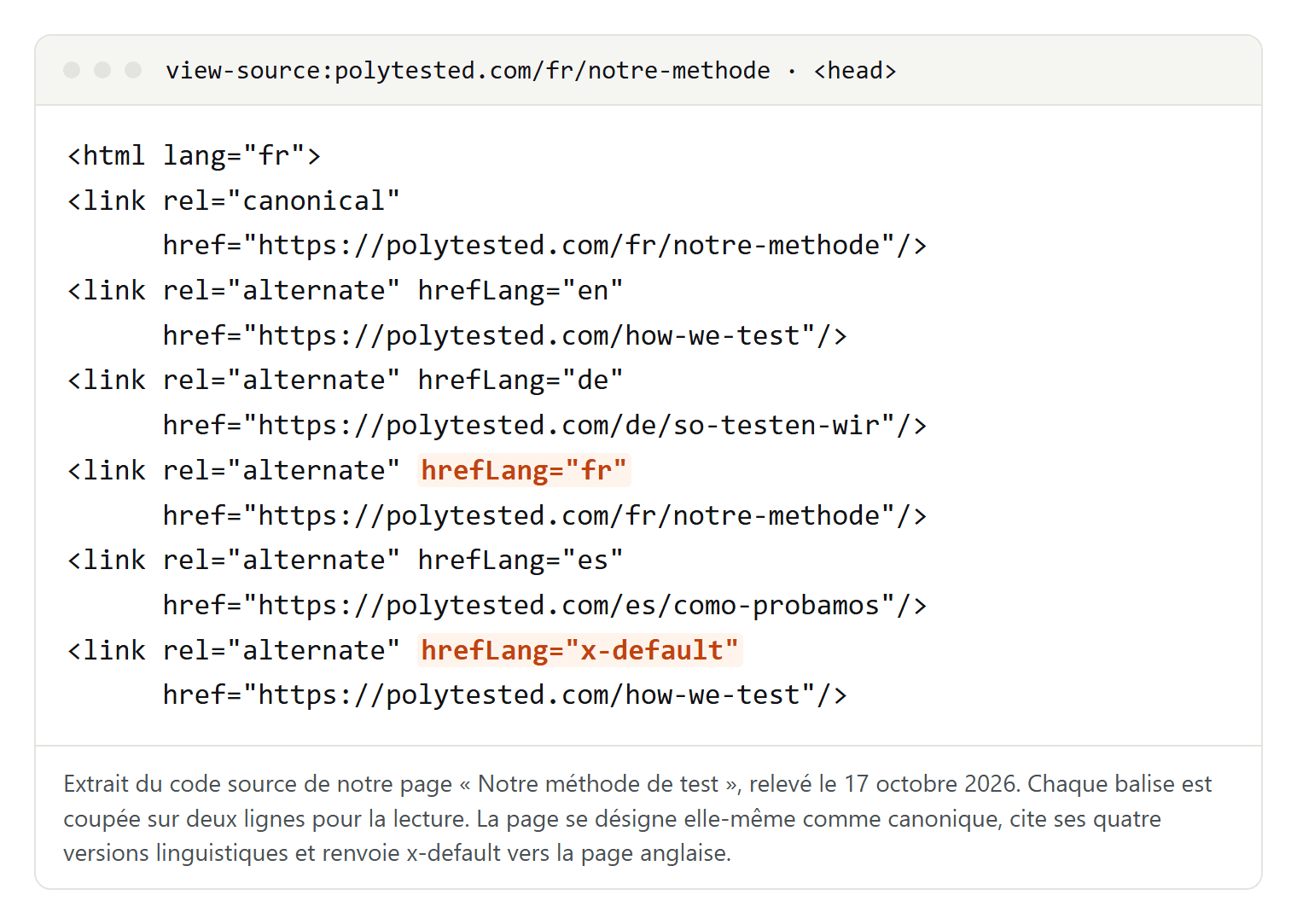Click the hrefLang="en" alternate link line

coord(345,291)
